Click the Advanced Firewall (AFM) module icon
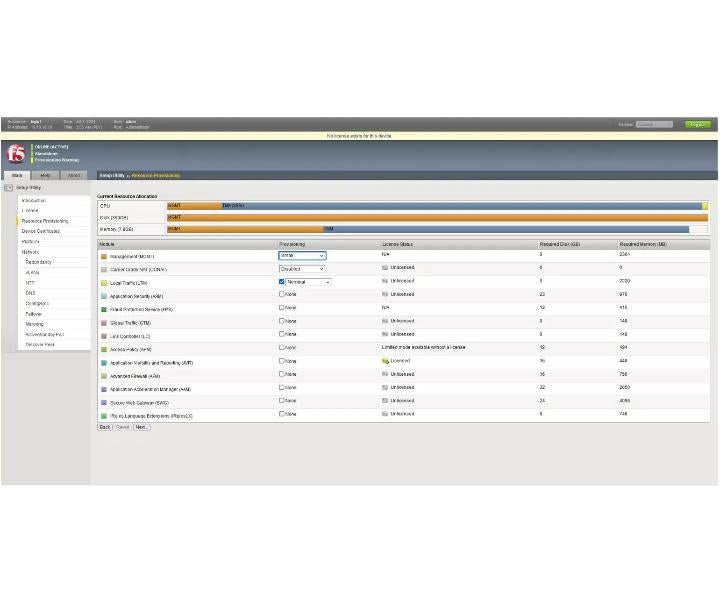 [104, 376]
